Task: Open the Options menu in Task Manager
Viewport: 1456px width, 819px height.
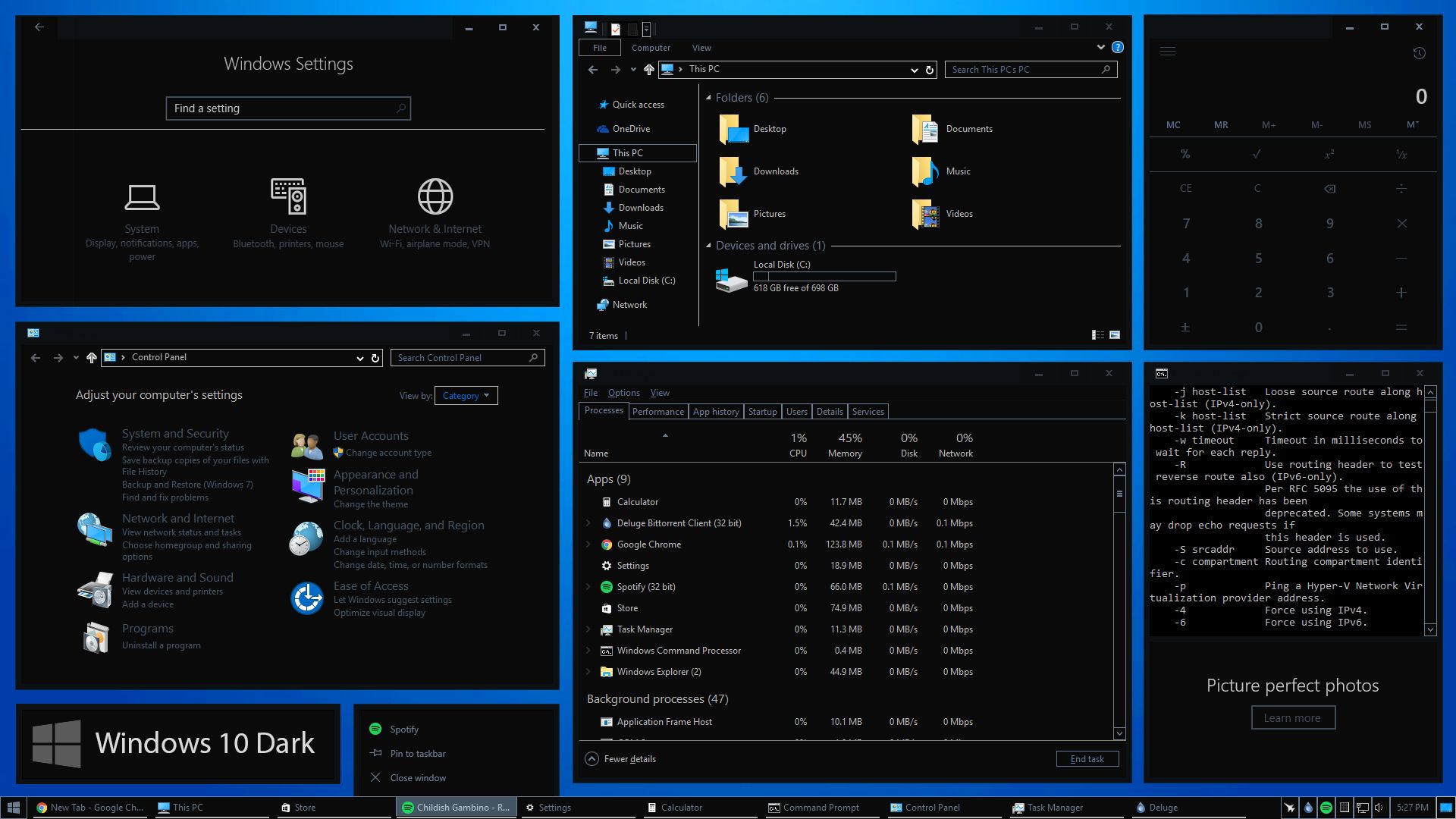Action: (x=623, y=393)
